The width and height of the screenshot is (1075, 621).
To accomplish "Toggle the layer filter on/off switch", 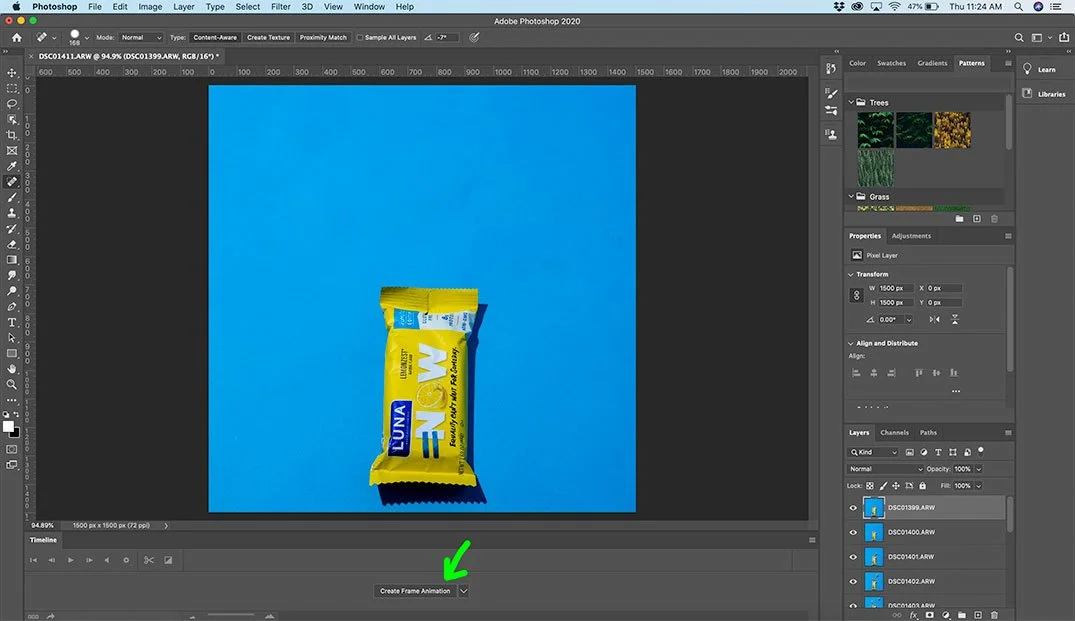I will tap(981, 451).
